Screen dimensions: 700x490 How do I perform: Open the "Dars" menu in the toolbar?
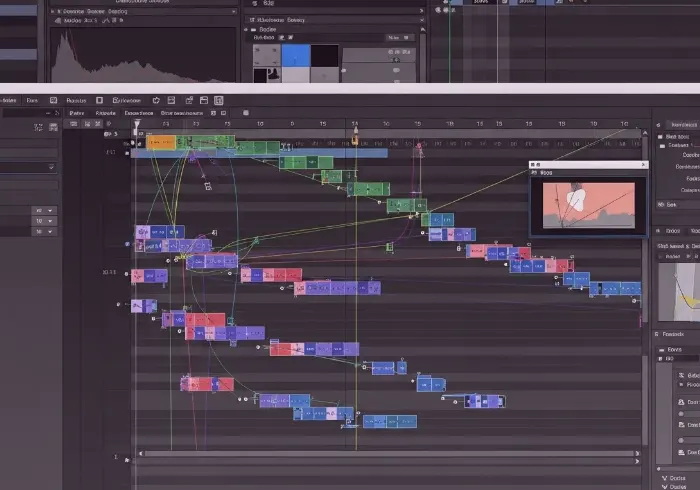(x=32, y=100)
